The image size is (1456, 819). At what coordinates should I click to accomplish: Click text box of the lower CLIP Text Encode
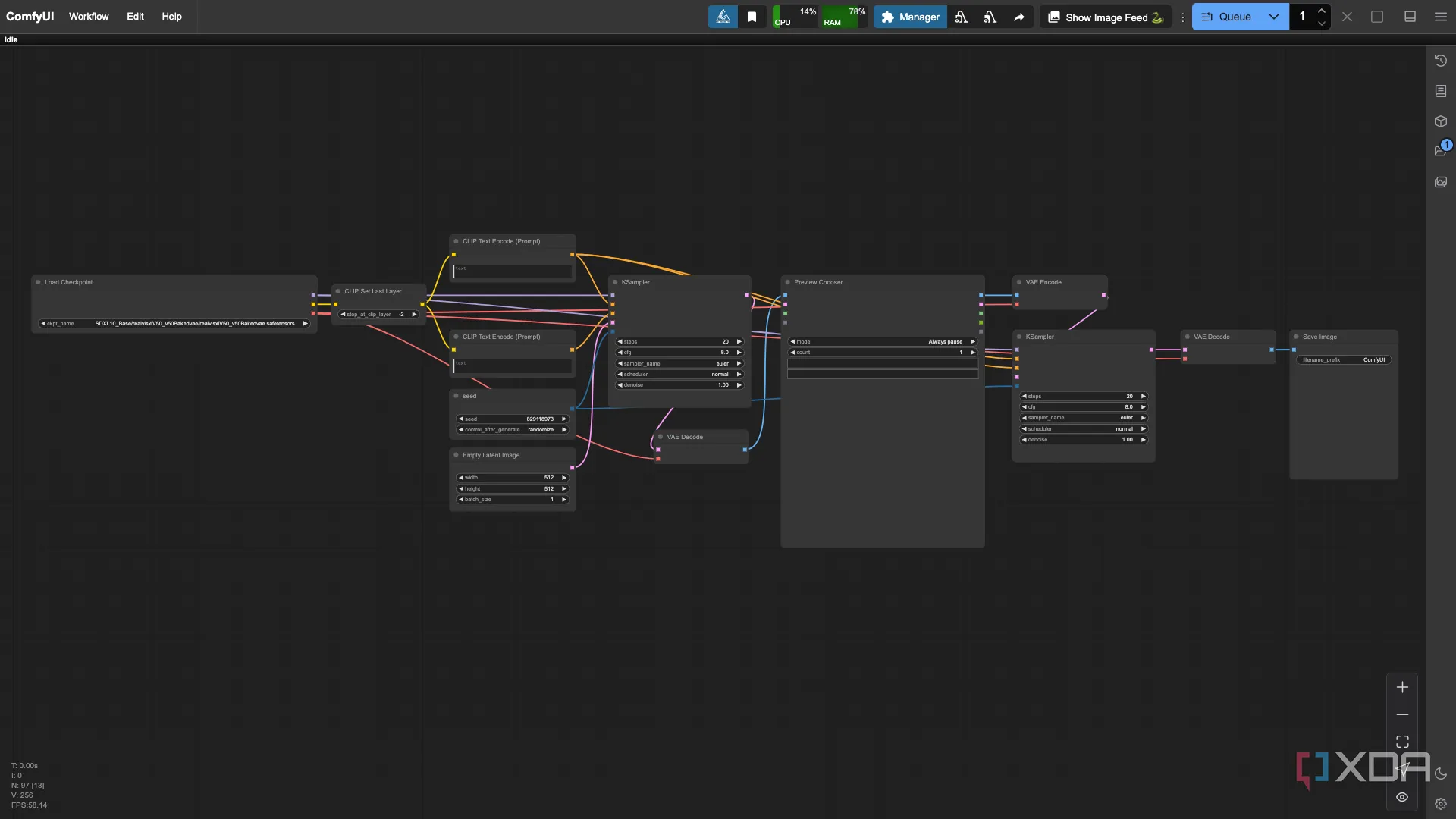pos(512,366)
